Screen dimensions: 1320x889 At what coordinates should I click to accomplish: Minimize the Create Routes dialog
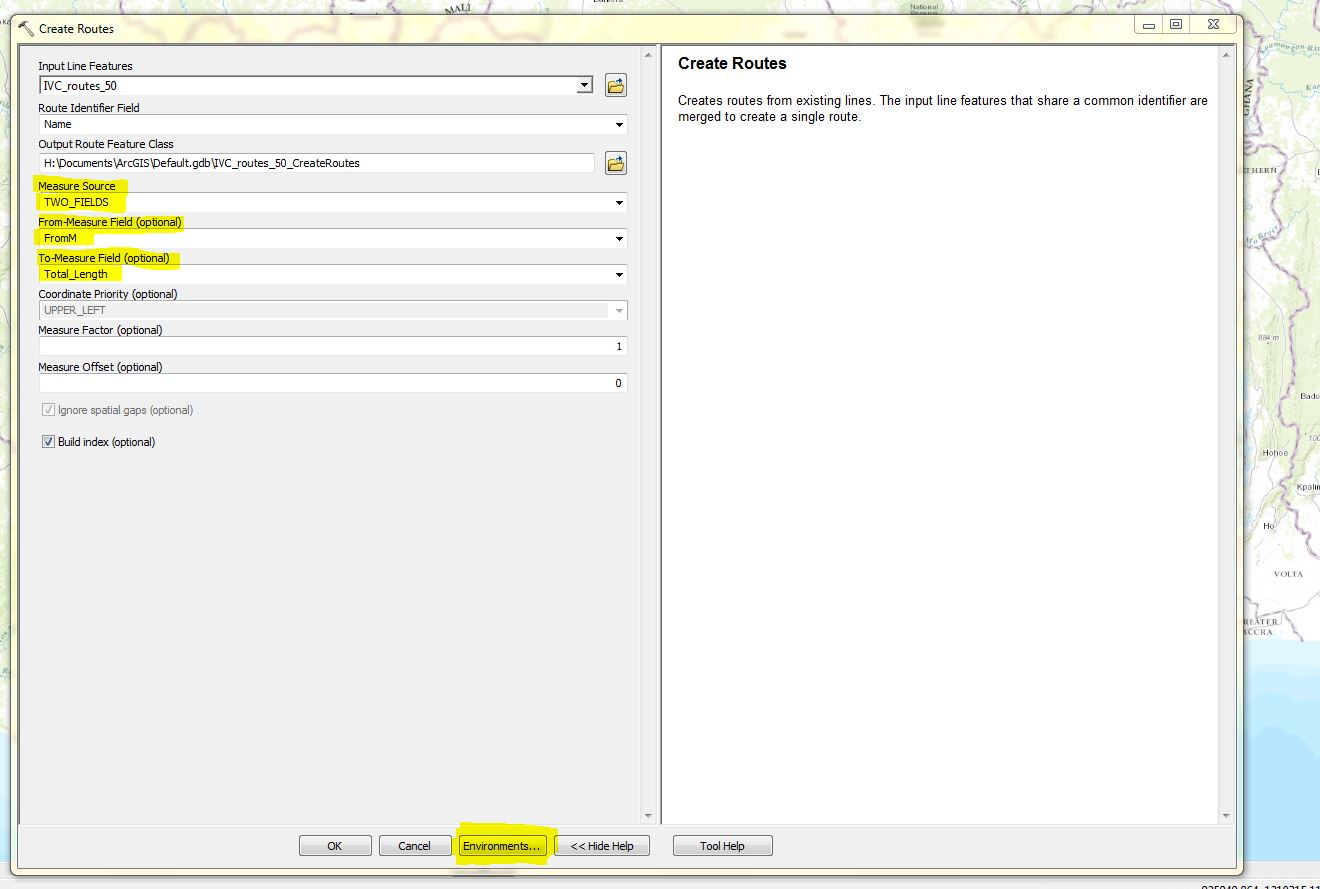pos(1149,25)
